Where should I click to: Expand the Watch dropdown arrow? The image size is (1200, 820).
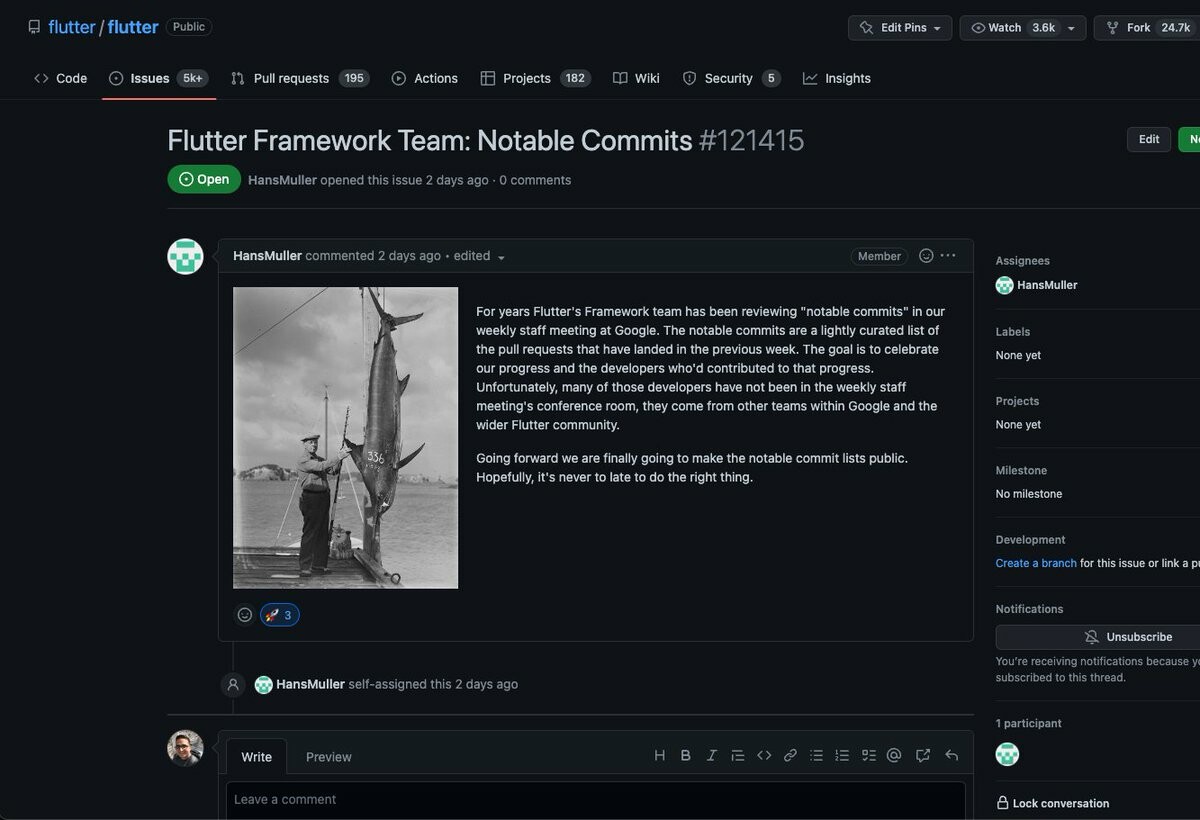1072,28
